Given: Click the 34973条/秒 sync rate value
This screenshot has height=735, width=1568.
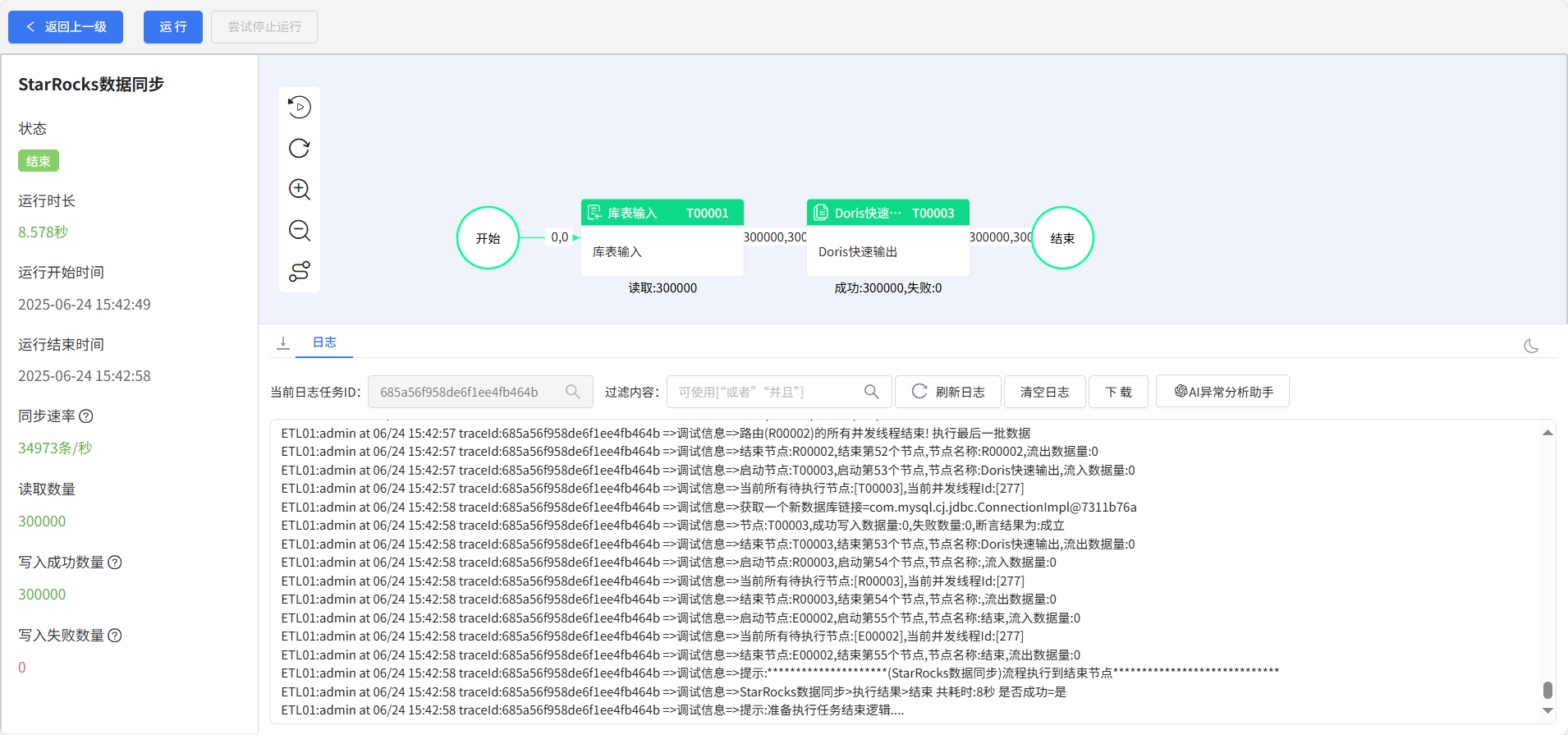Looking at the screenshot, I should coord(55,448).
